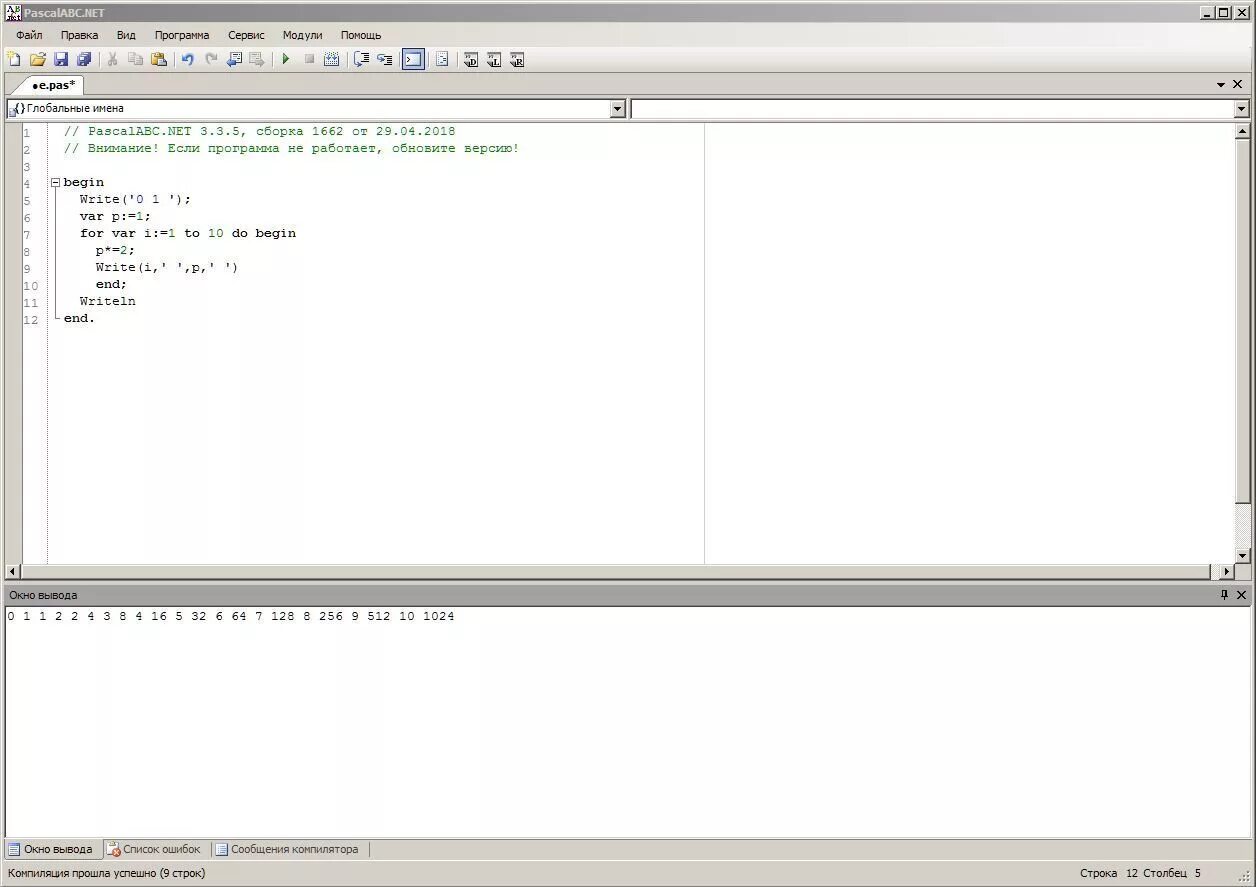Copy selection with the toolbar copy icon
This screenshot has width=1256, height=887.
pos(135,60)
